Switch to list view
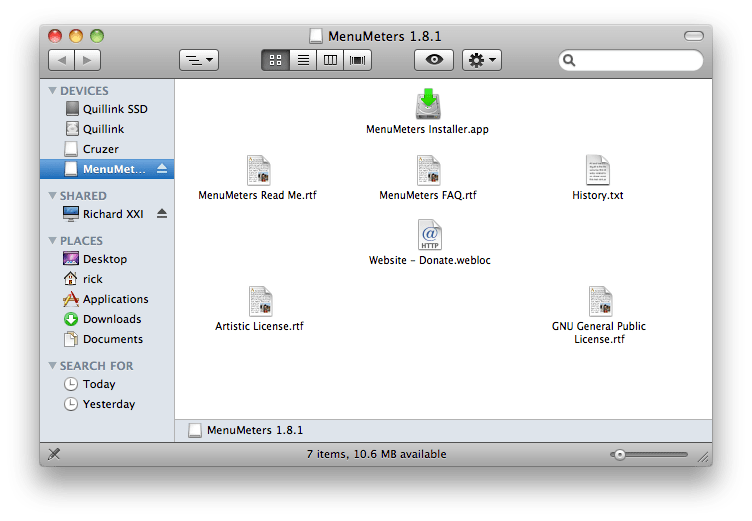 [x=303, y=60]
